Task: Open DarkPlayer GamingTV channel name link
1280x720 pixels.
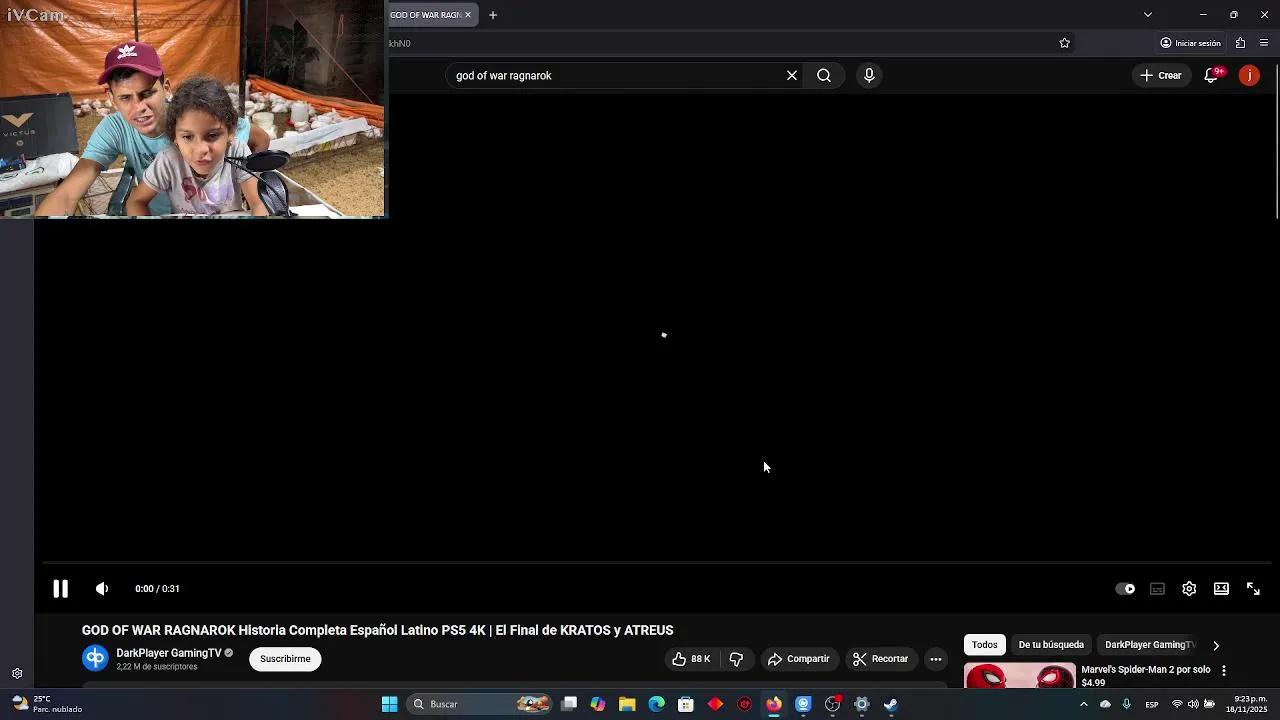Action: coord(168,653)
